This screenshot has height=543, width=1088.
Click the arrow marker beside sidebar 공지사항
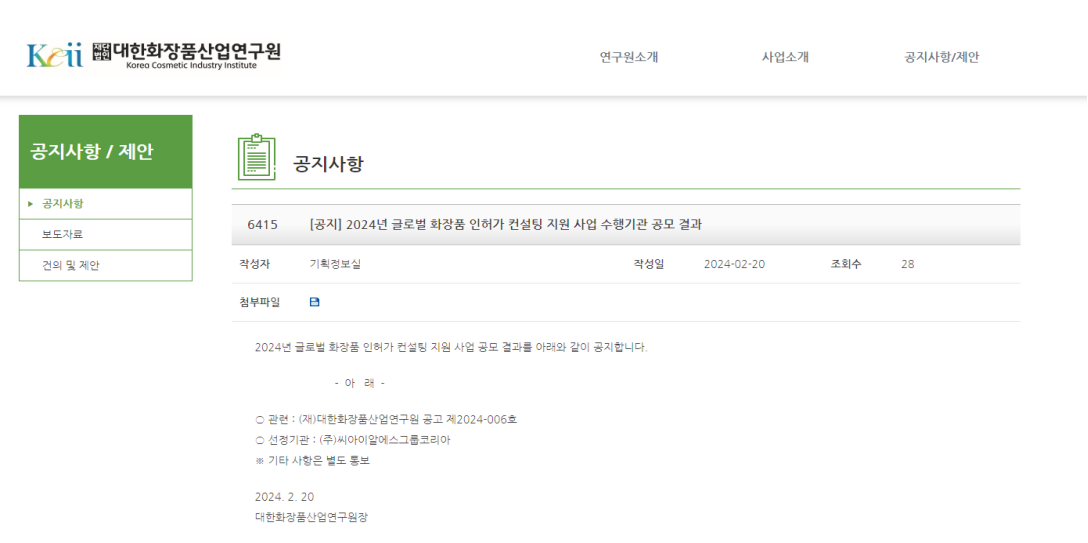31,204
